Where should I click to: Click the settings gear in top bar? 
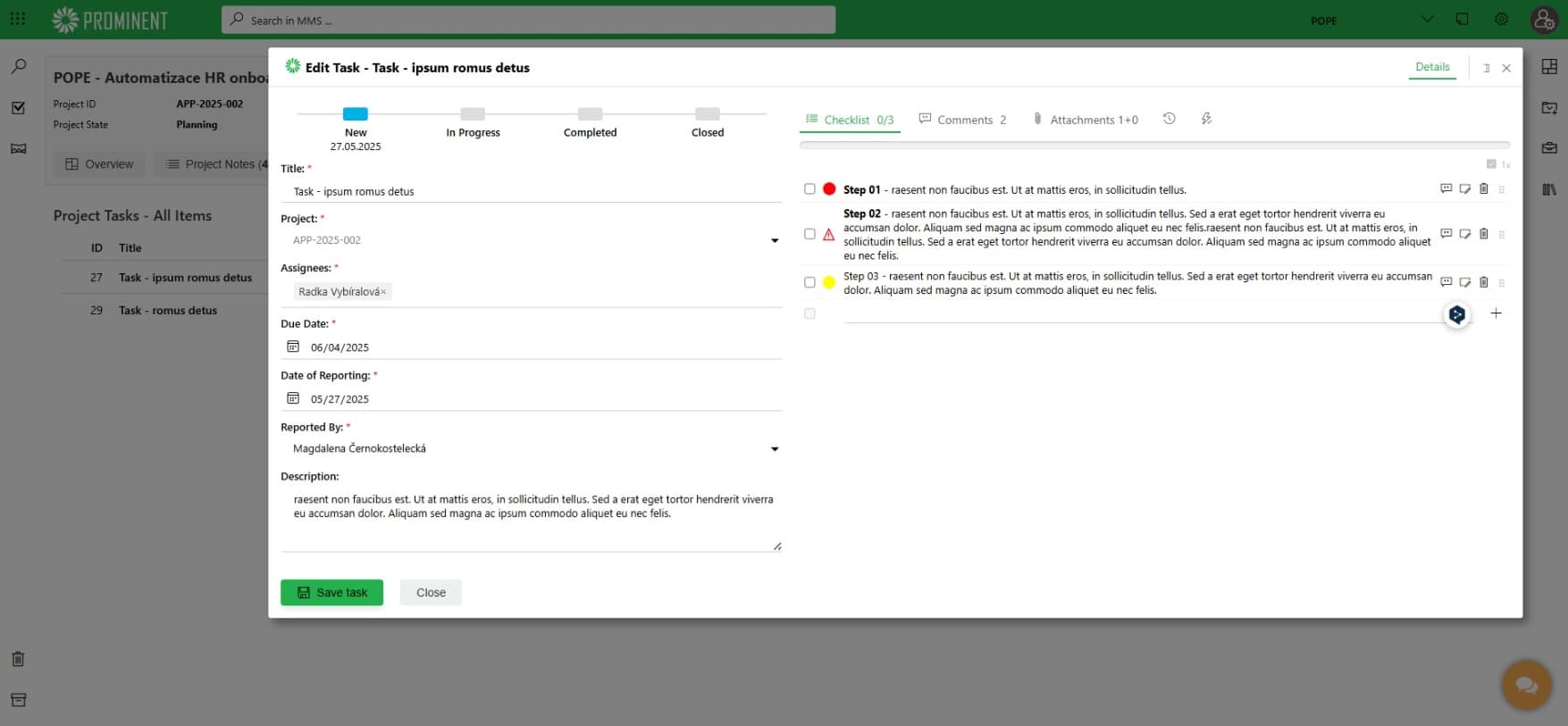[1501, 19]
